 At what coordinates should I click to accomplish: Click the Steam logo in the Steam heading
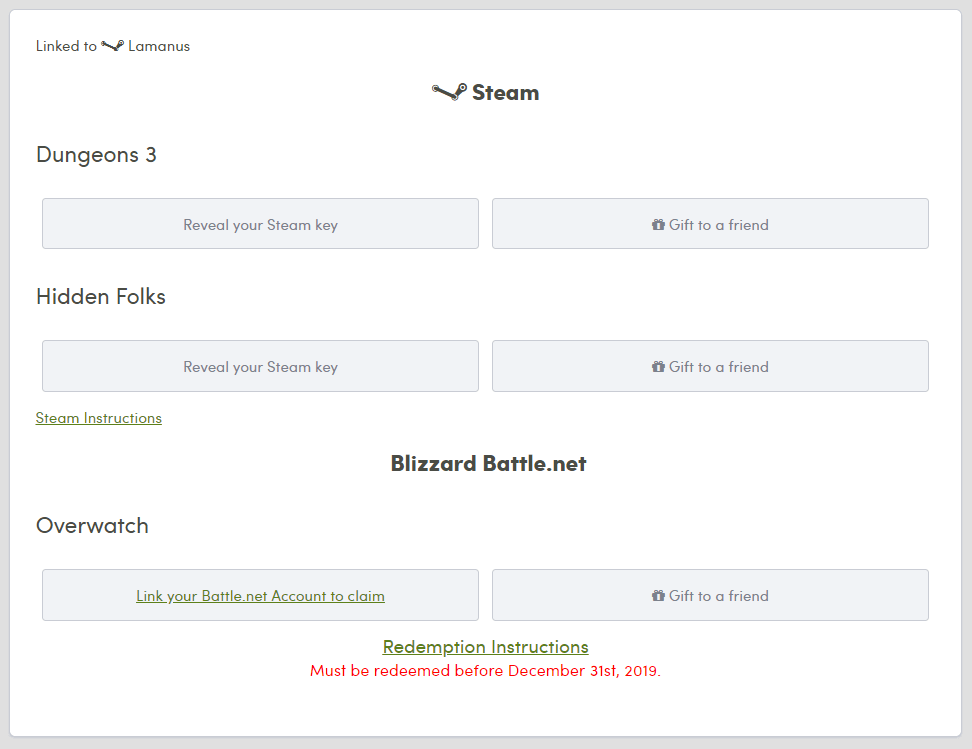pos(449,93)
